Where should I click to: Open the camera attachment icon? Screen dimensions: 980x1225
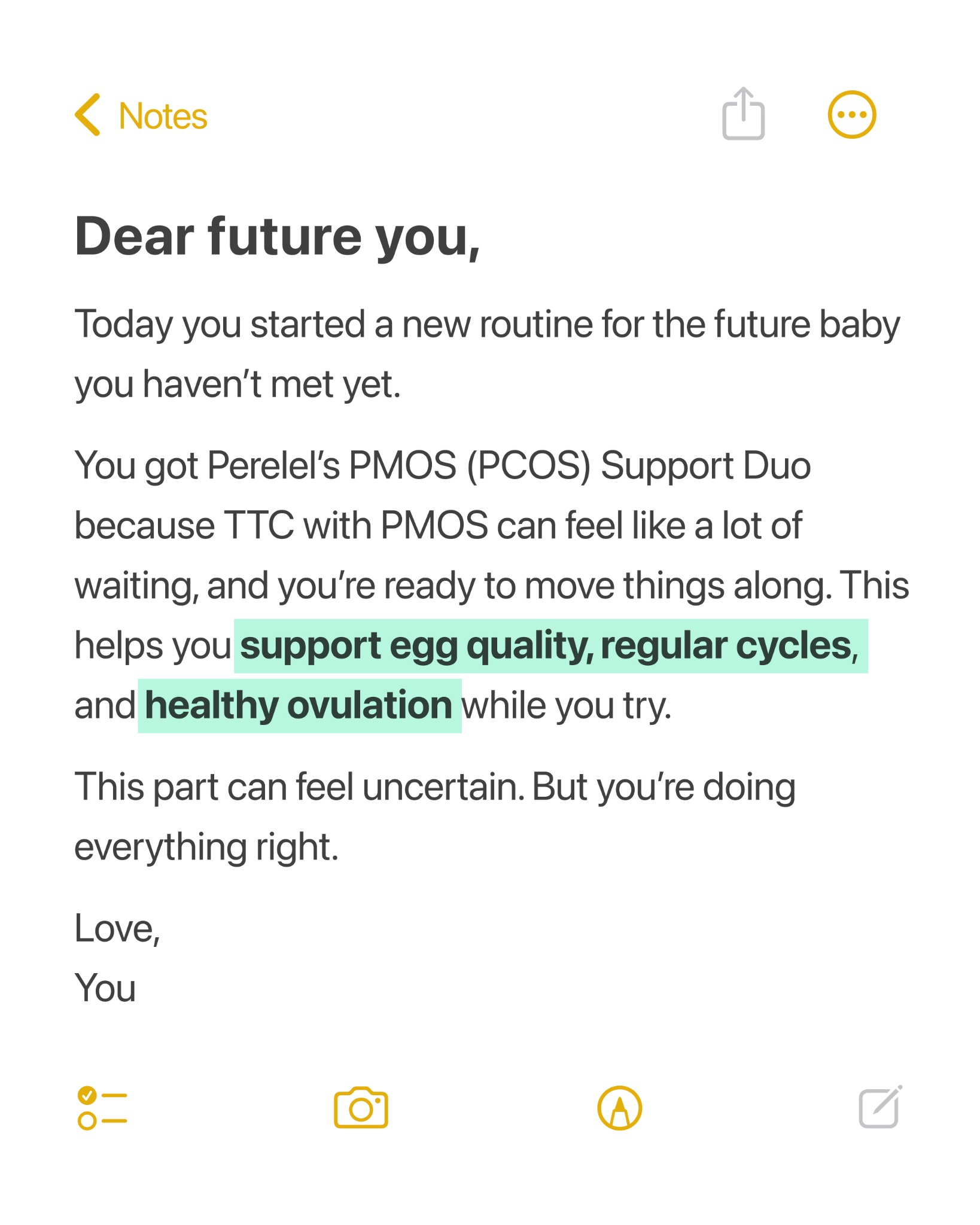361,1107
